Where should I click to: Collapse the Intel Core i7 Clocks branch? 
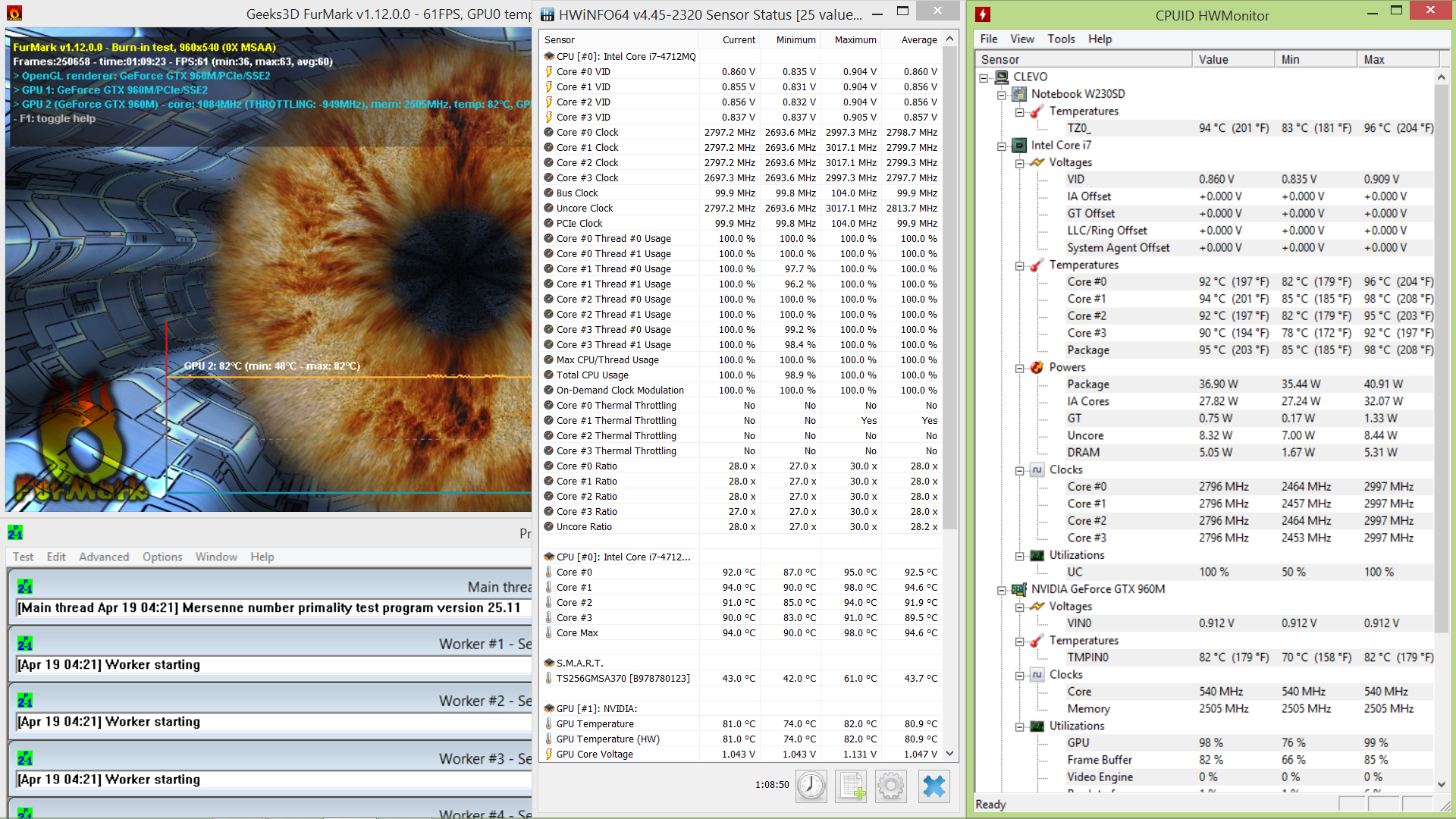[1020, 470]
